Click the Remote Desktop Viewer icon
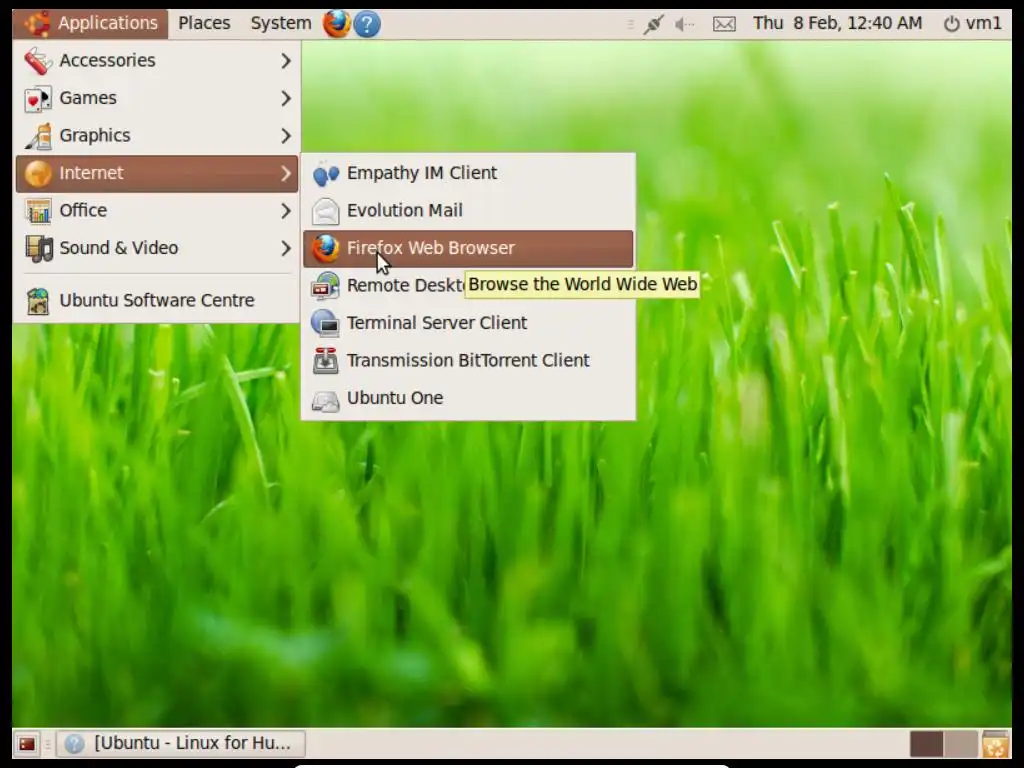The image size is (1024, 768). coord(325,286)
